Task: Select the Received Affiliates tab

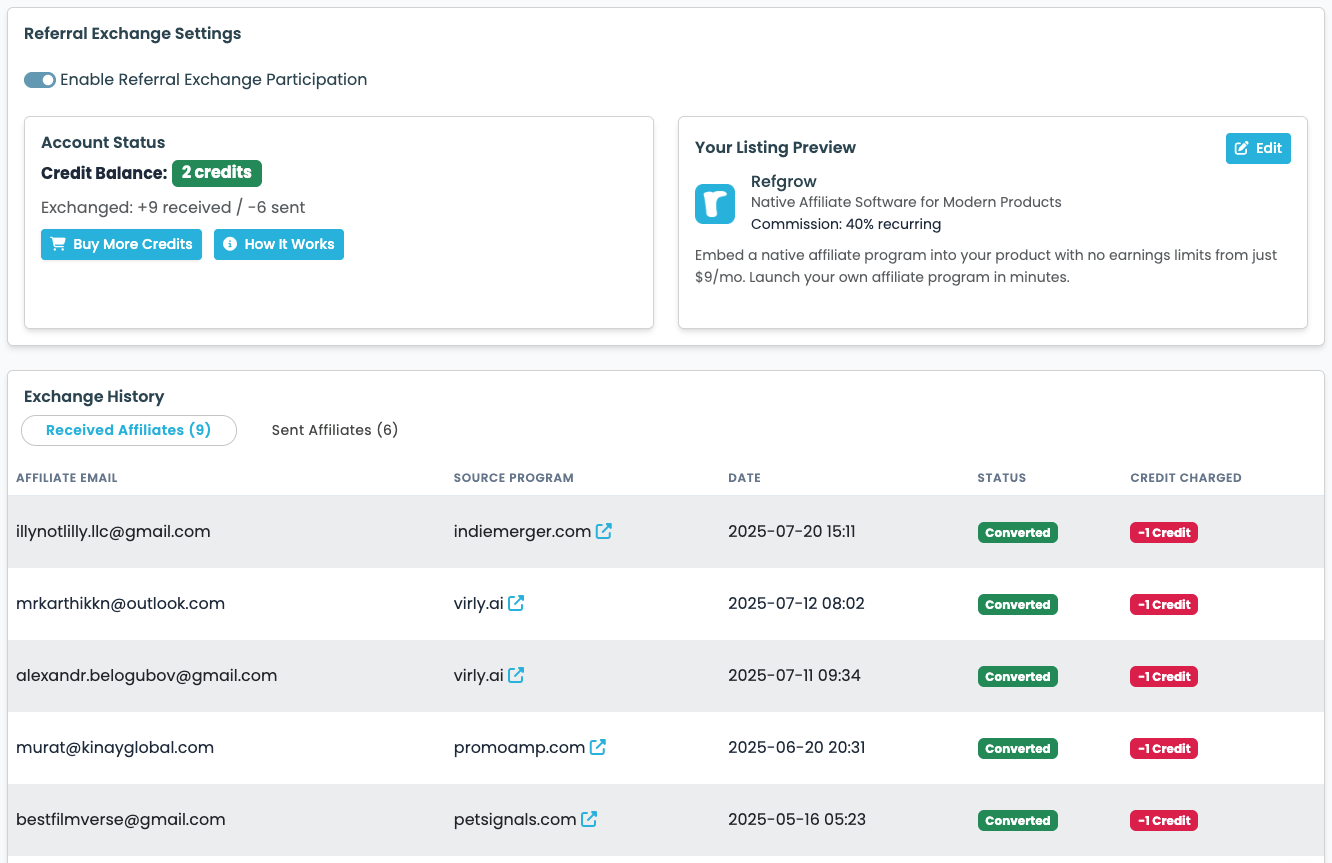Action: click(128, 429)
